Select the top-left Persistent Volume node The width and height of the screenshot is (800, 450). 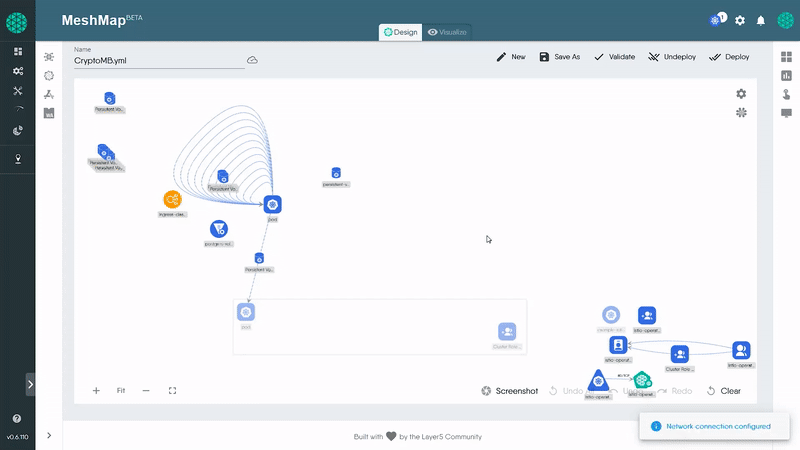point(109,98)
